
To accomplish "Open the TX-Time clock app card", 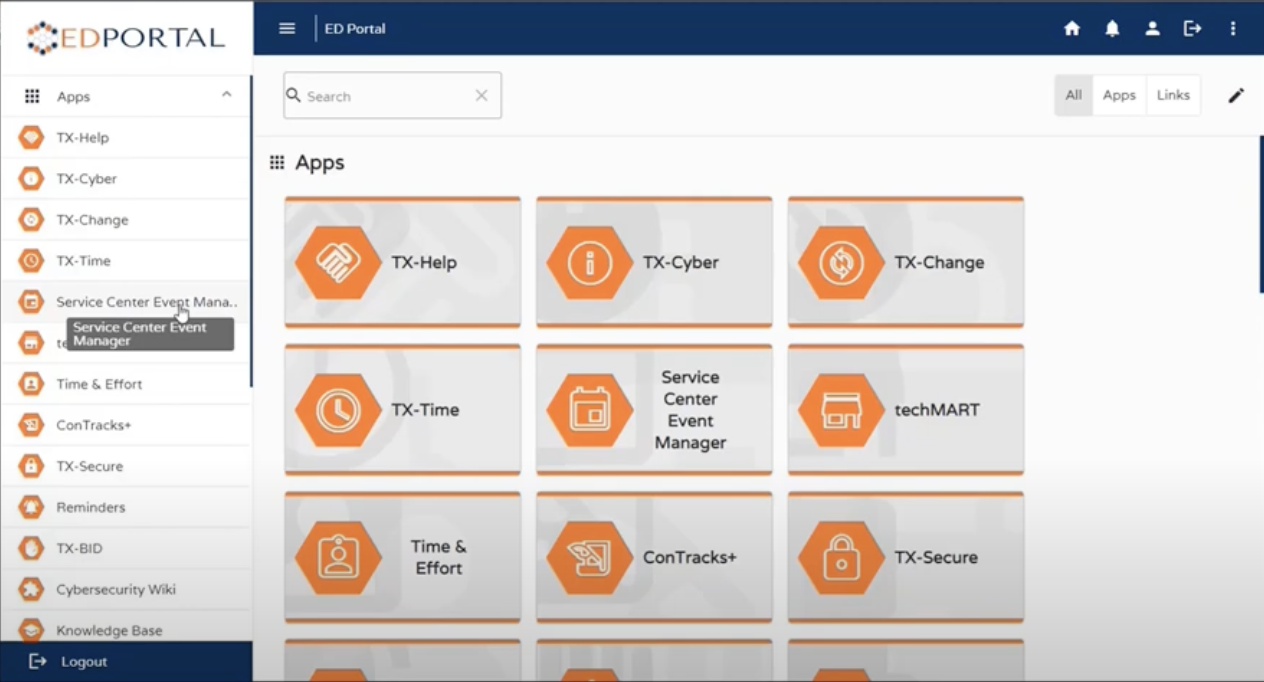I will tap(403, 410).
